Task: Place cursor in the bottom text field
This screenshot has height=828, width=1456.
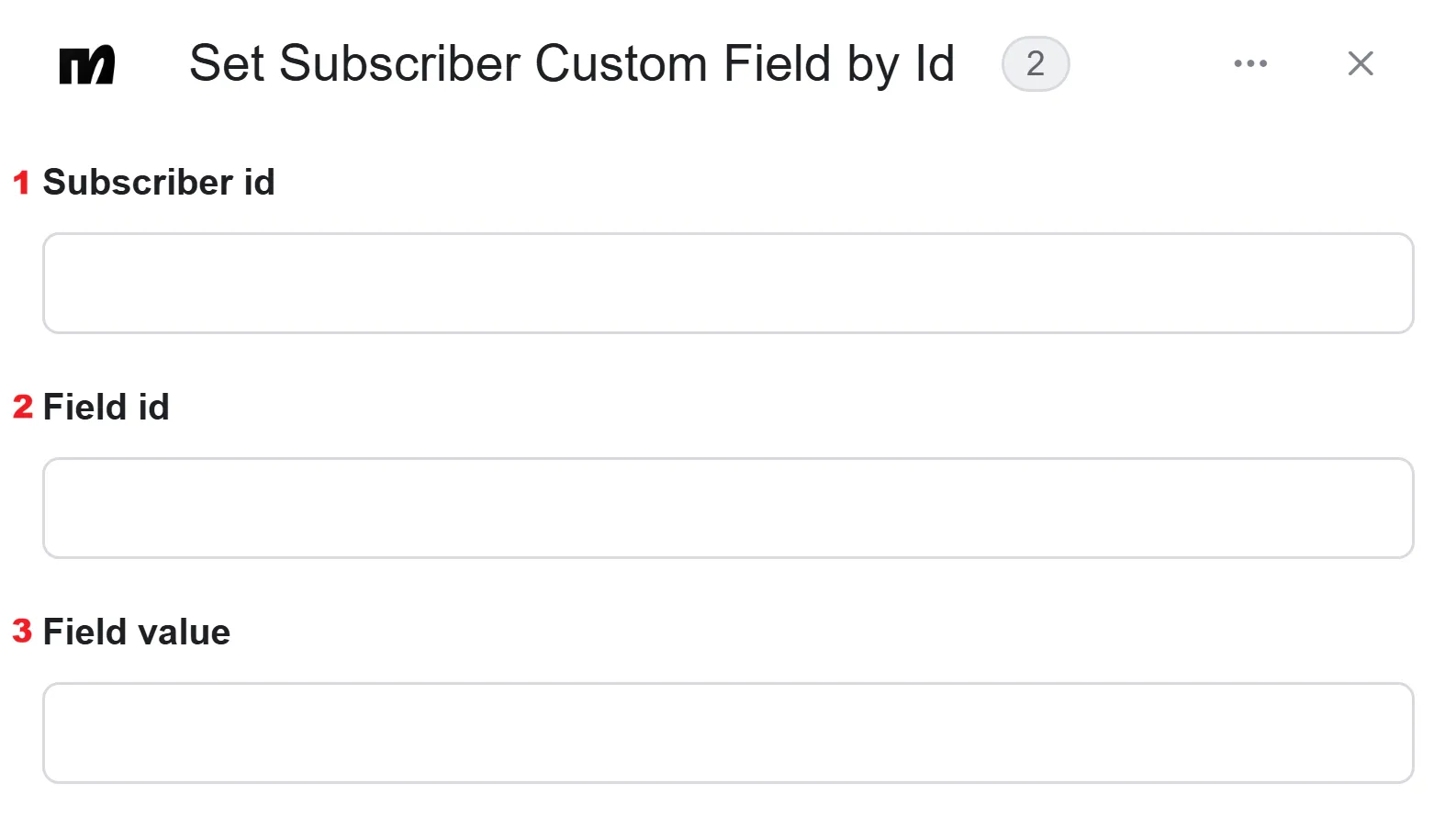Action: click(728, 733)
